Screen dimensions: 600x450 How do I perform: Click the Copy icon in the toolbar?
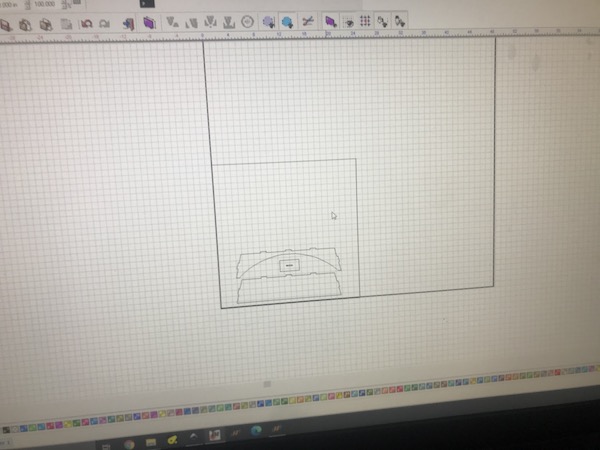pyautogui.click(x=25, y=25)
